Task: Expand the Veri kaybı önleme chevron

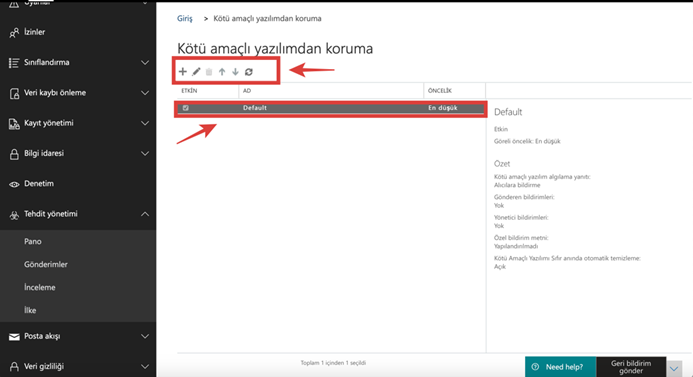Action: coord(145,93)
